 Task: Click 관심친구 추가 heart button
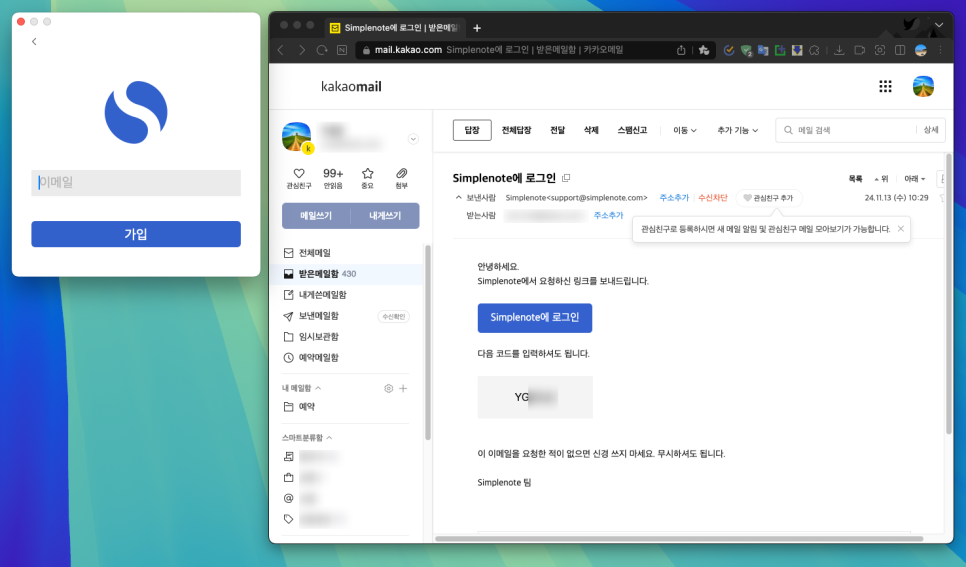(768, 198)
